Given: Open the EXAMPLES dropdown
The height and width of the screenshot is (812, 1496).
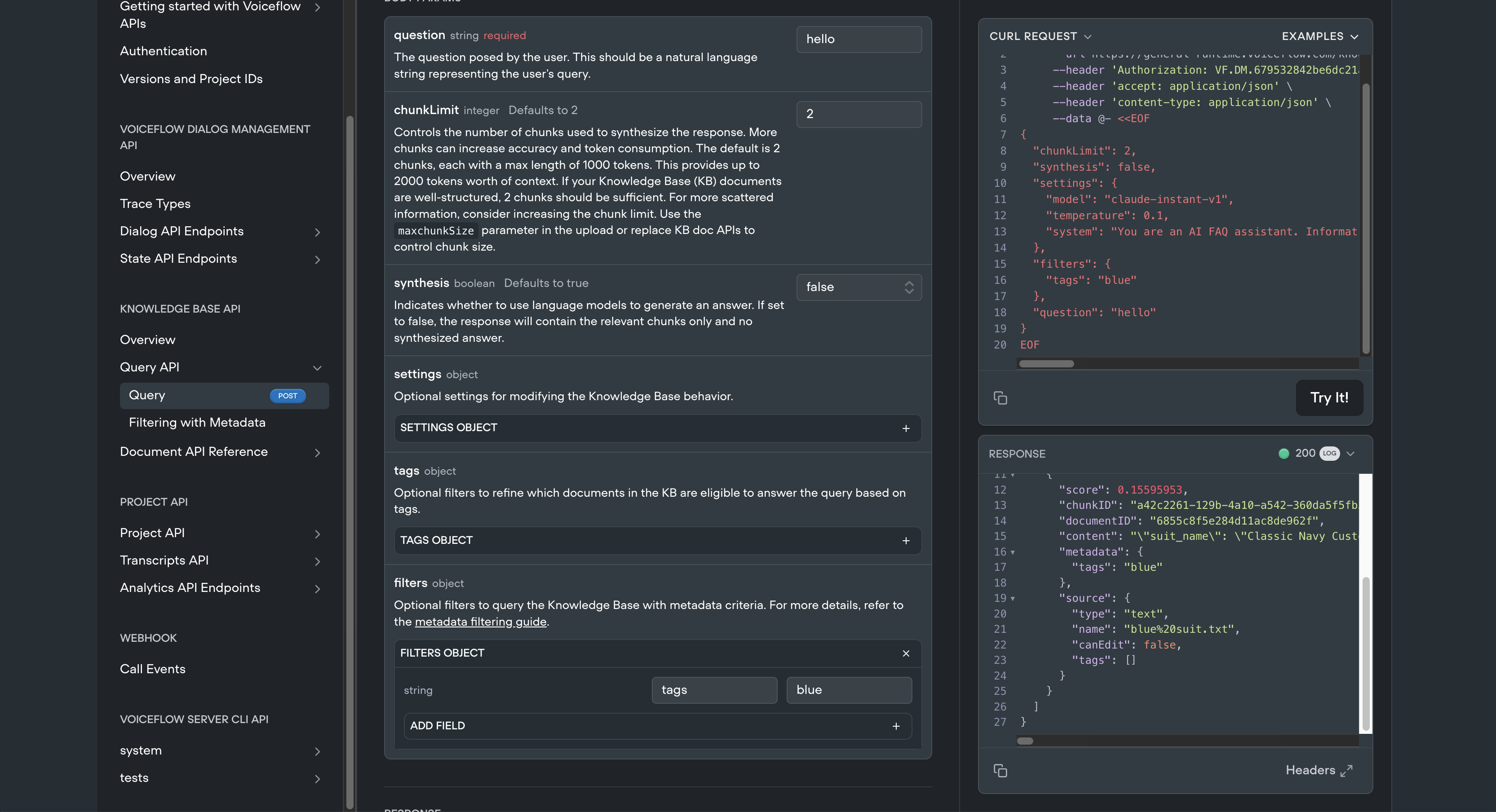Looking at the screenshot, I should [1320, 36].
